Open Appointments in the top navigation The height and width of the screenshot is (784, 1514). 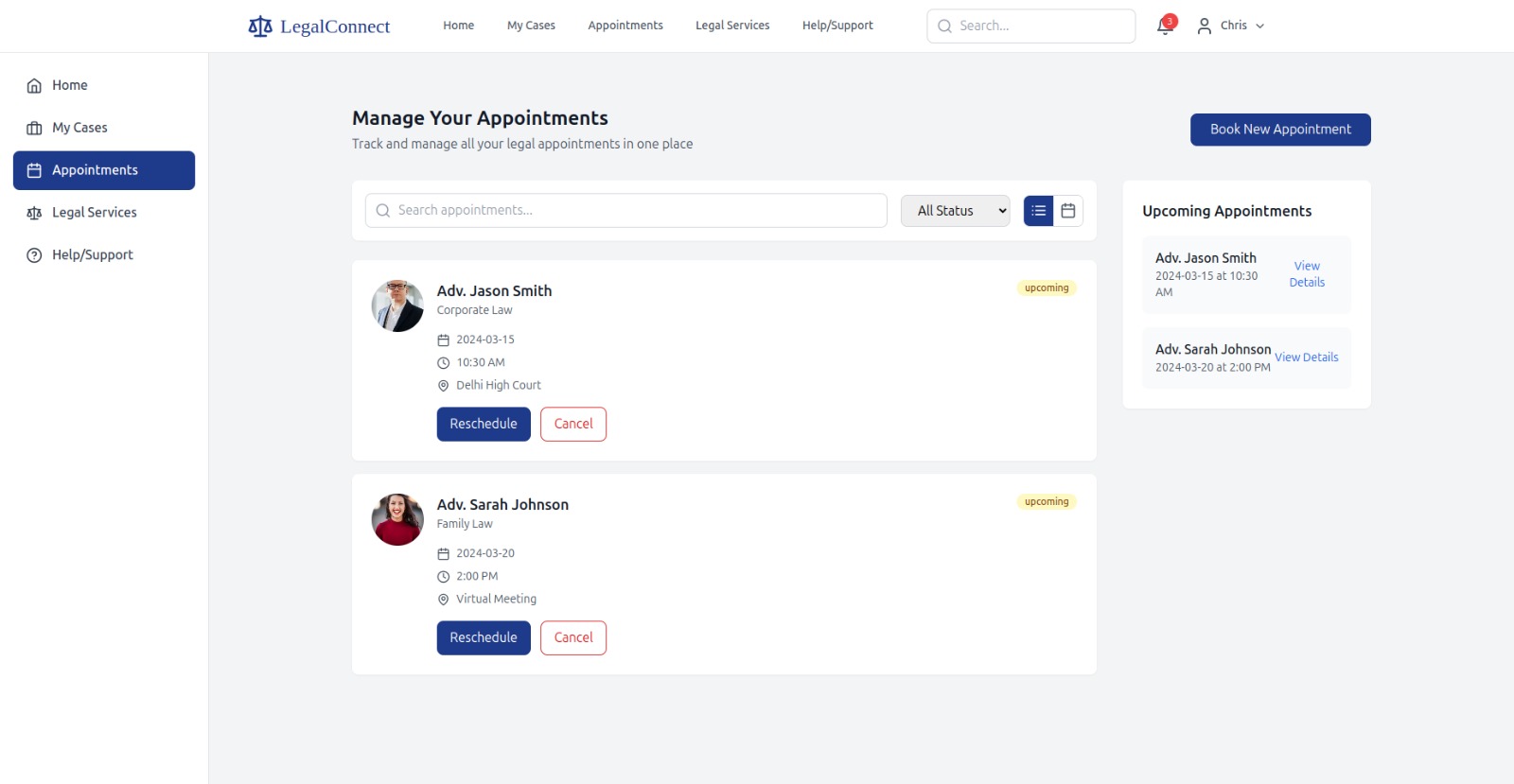coord(625,26)
